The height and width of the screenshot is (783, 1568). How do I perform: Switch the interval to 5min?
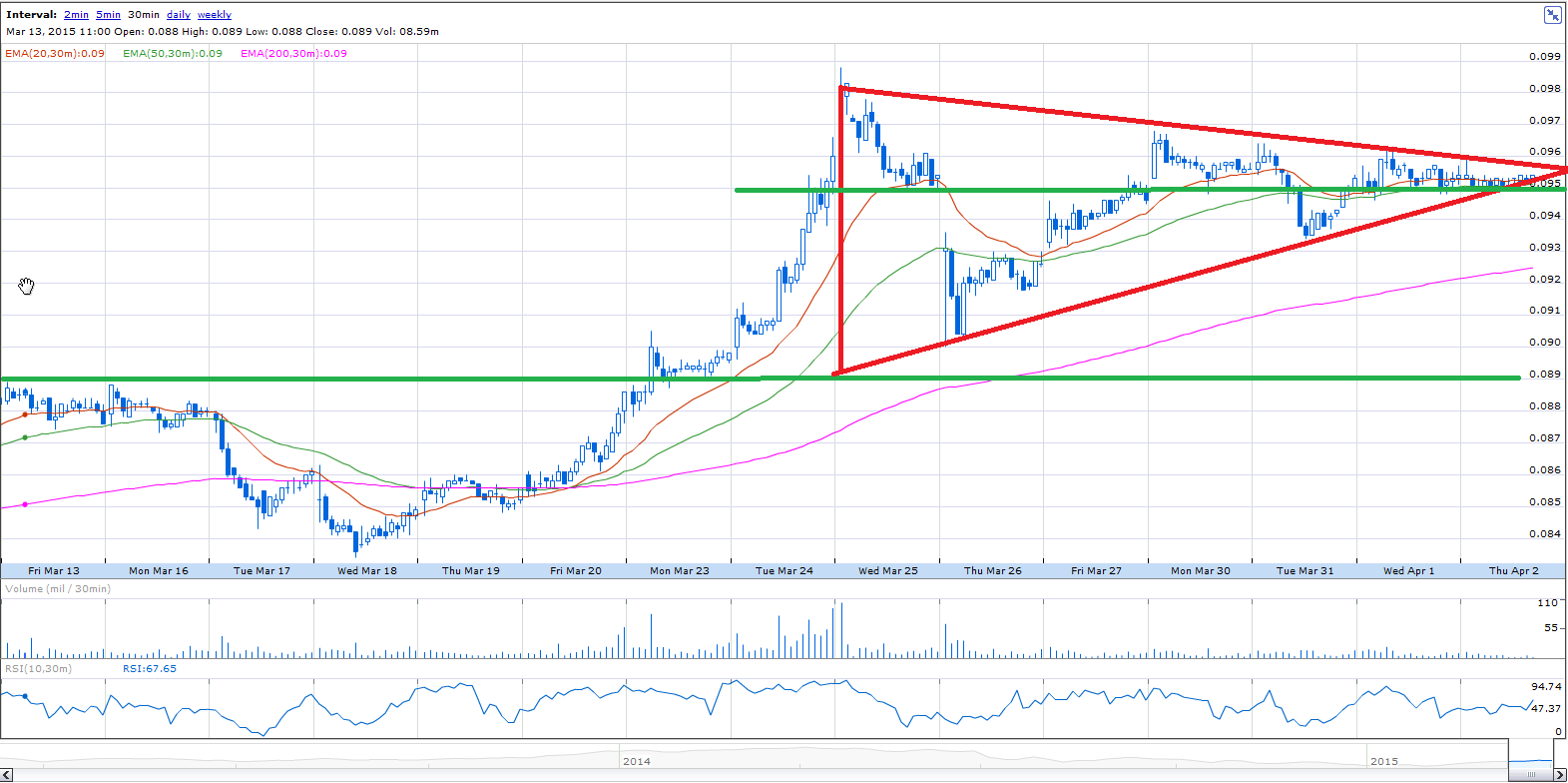[x=108, y=15]
